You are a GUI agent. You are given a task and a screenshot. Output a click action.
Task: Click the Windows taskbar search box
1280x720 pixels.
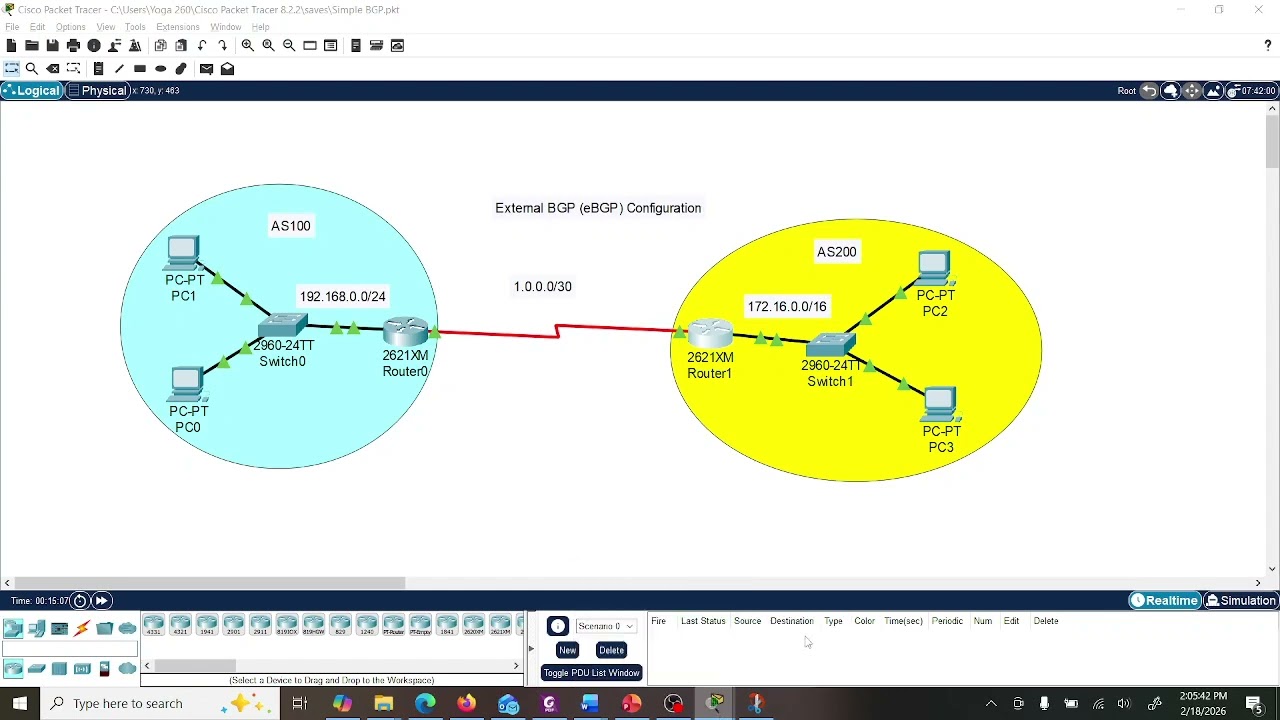click(160, 704)
